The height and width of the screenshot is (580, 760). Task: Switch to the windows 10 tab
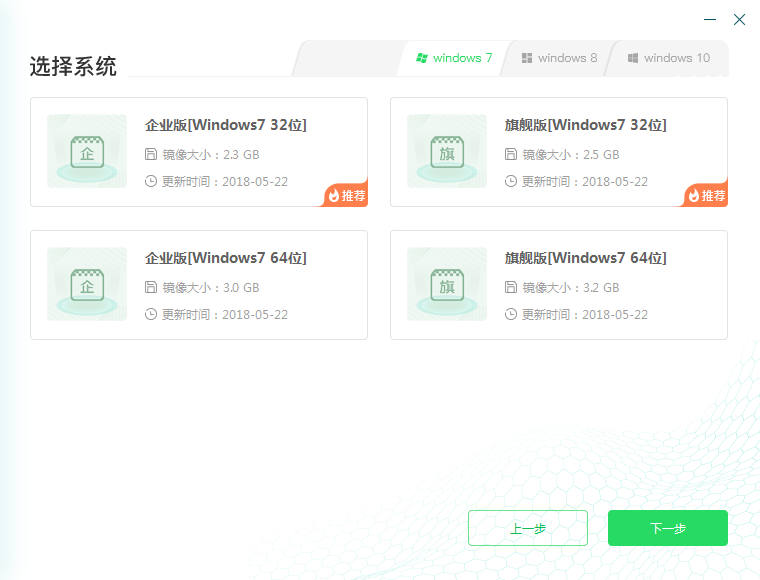(669, 58)
